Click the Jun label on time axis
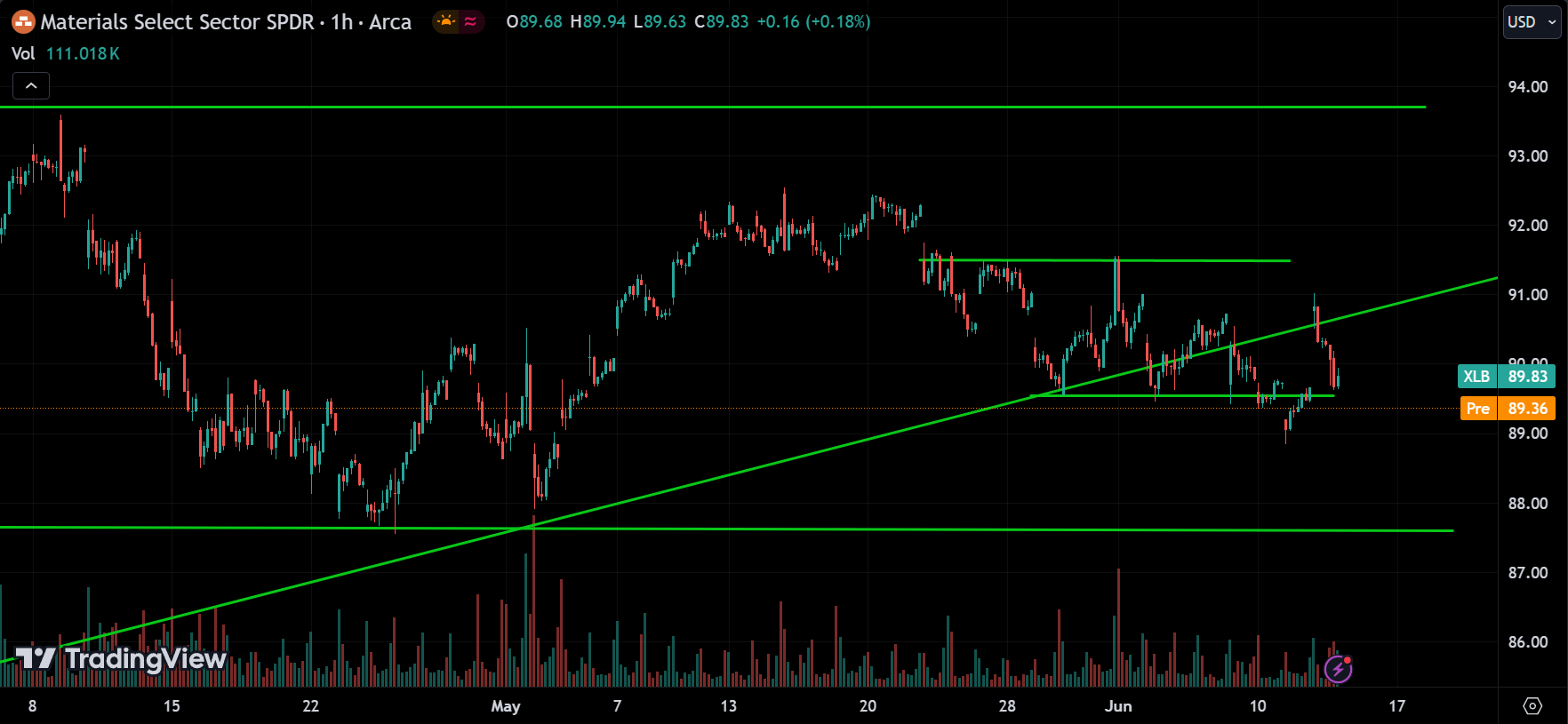Viewport: 1568px width, 724px height. tap(1118, 706)
